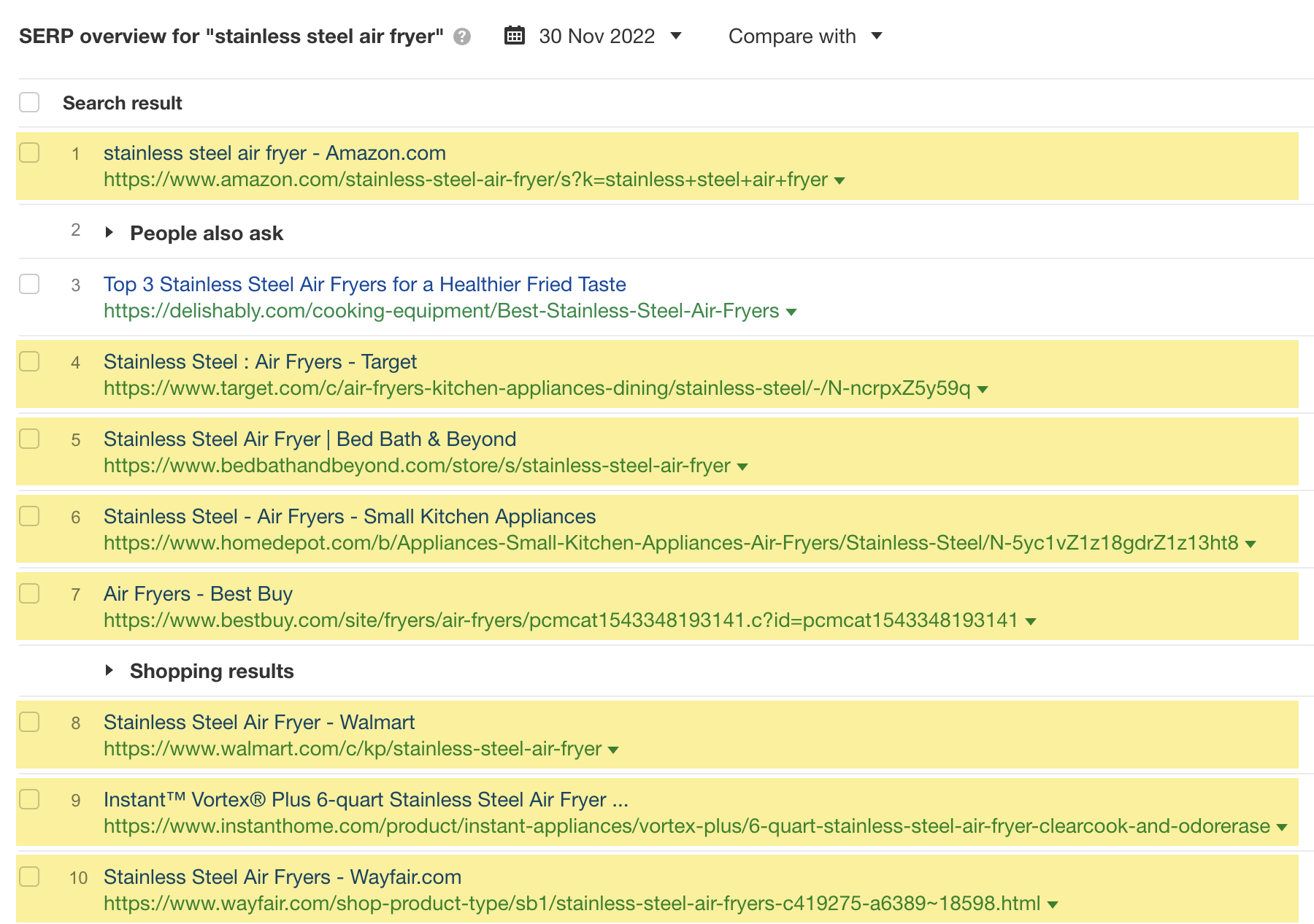Open the caret menu beside target.com URL

click(x=983, y=390)
